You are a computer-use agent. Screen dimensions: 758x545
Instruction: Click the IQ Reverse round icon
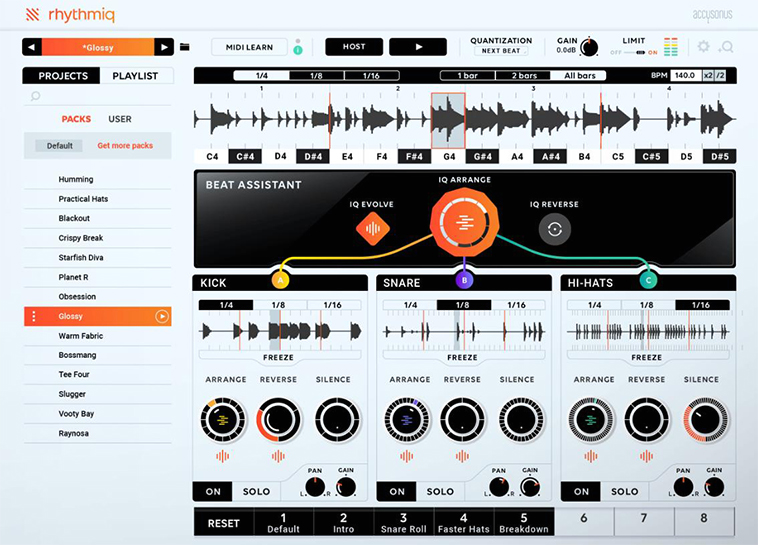(x=554, y=229)
